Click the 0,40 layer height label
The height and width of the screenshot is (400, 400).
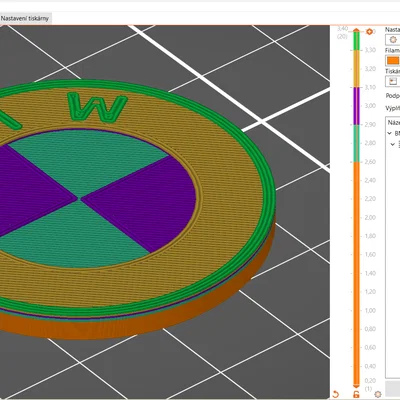[370, 366]
